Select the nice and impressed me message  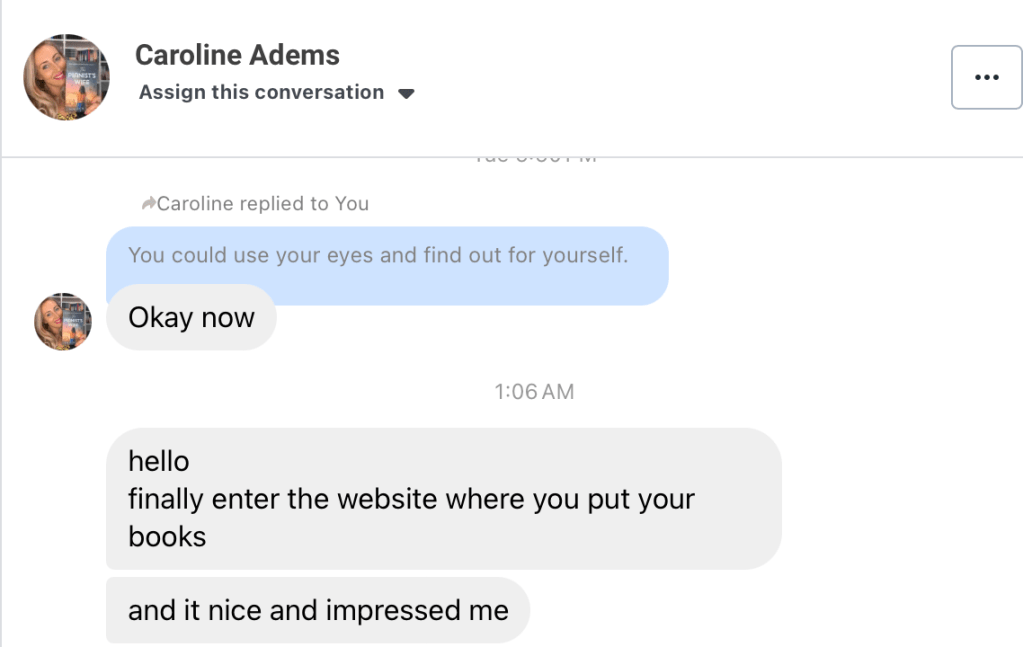(317, 610)
